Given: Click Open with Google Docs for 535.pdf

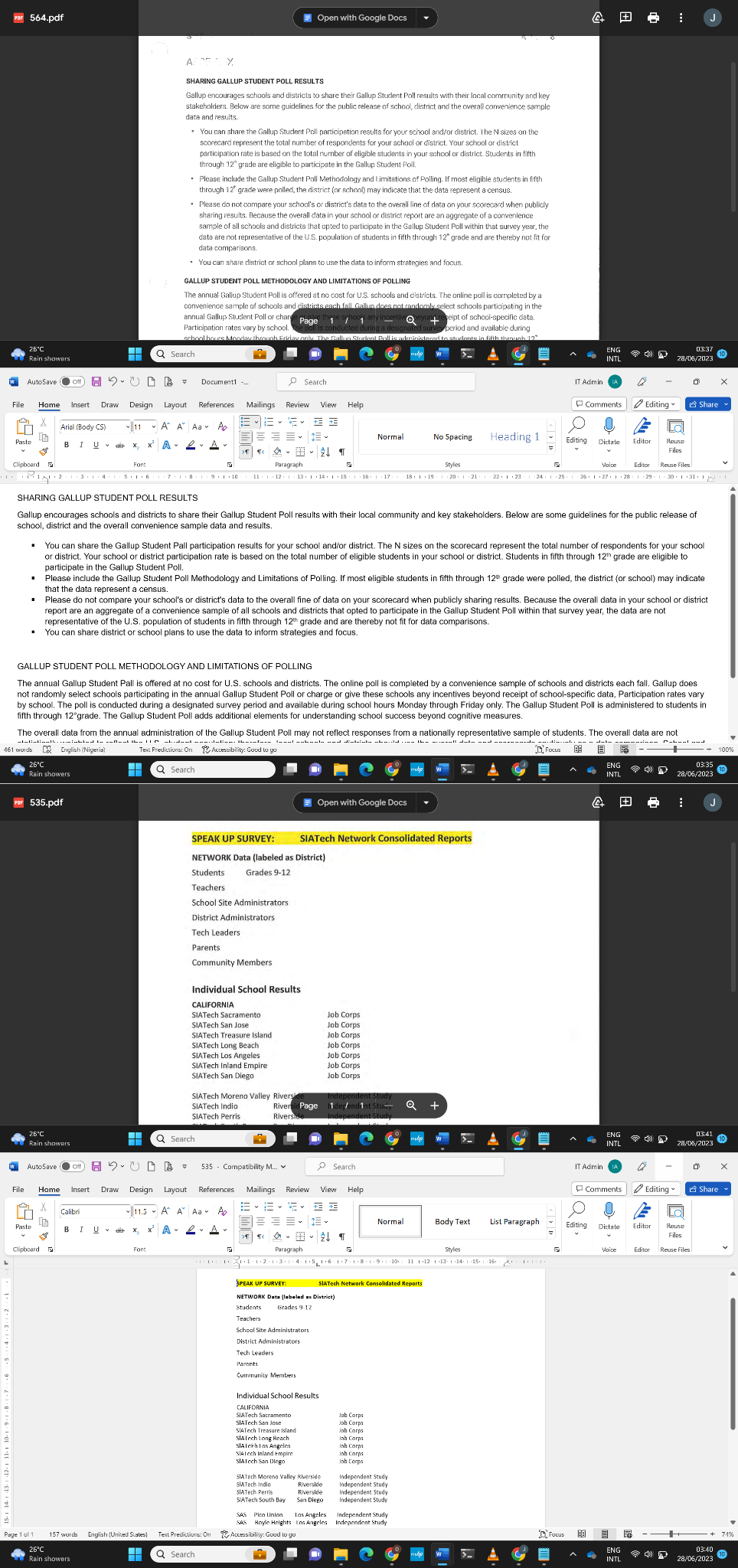Looking at the screenshot, I should [355, 802].
